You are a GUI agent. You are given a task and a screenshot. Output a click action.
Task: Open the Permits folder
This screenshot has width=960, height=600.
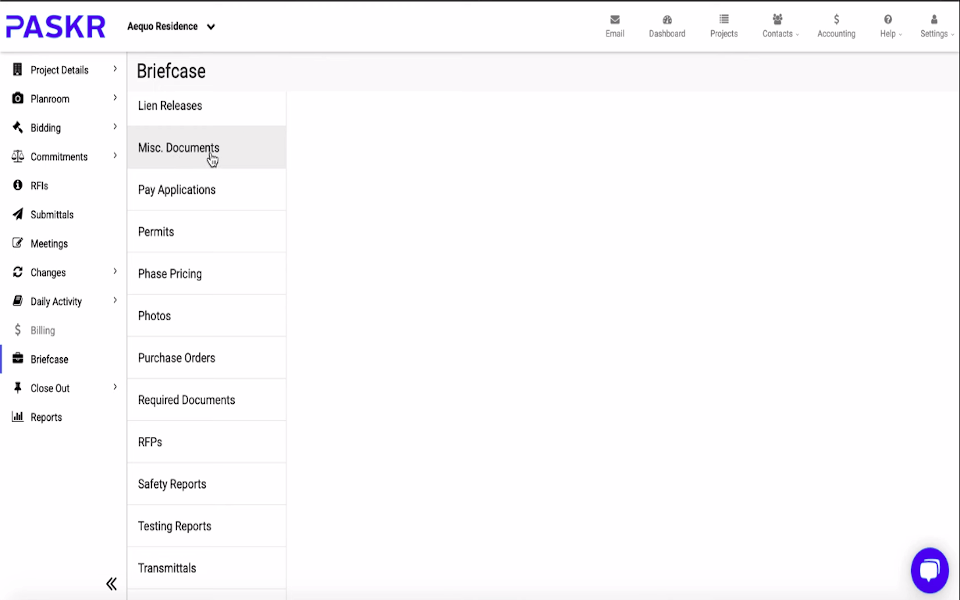point(206,231)
